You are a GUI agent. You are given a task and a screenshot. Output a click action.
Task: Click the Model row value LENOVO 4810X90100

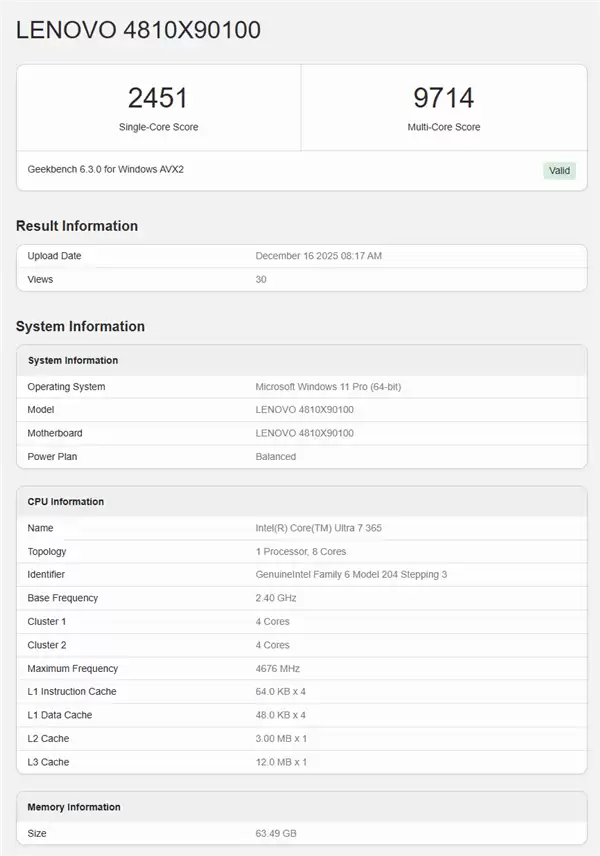304,410
